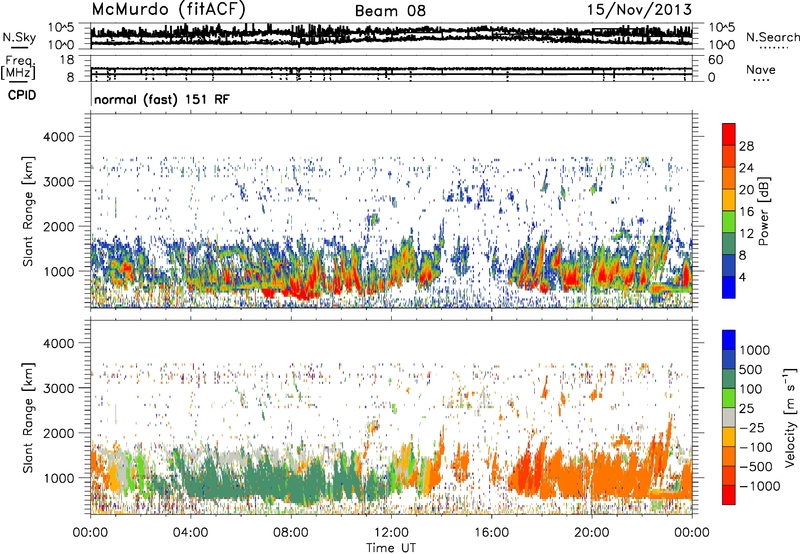Click the '20:00' time axis tick
The image size is (800, 554).
[x=591, y=533]
